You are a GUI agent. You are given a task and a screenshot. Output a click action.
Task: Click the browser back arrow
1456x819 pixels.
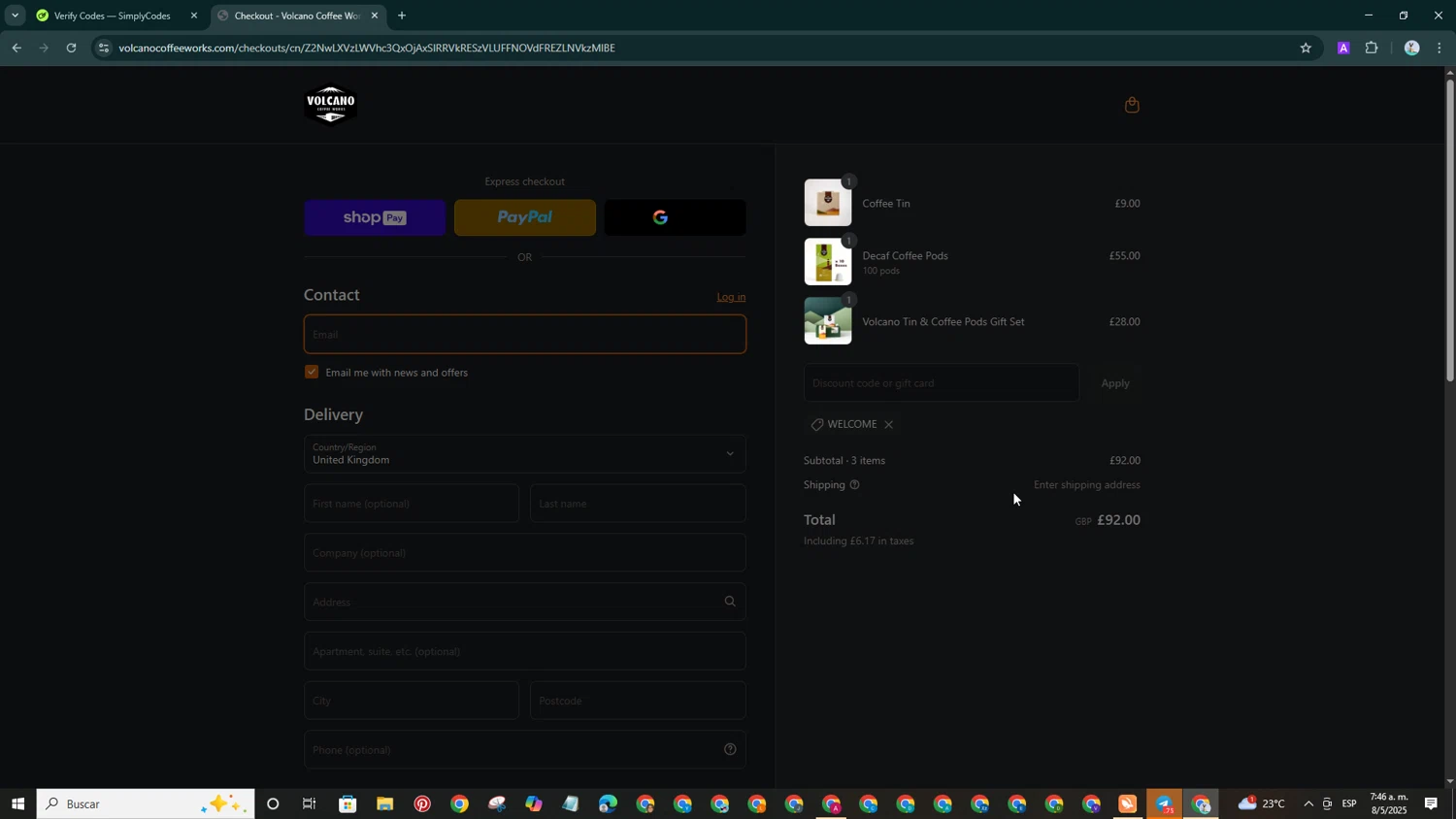point(16,48)
